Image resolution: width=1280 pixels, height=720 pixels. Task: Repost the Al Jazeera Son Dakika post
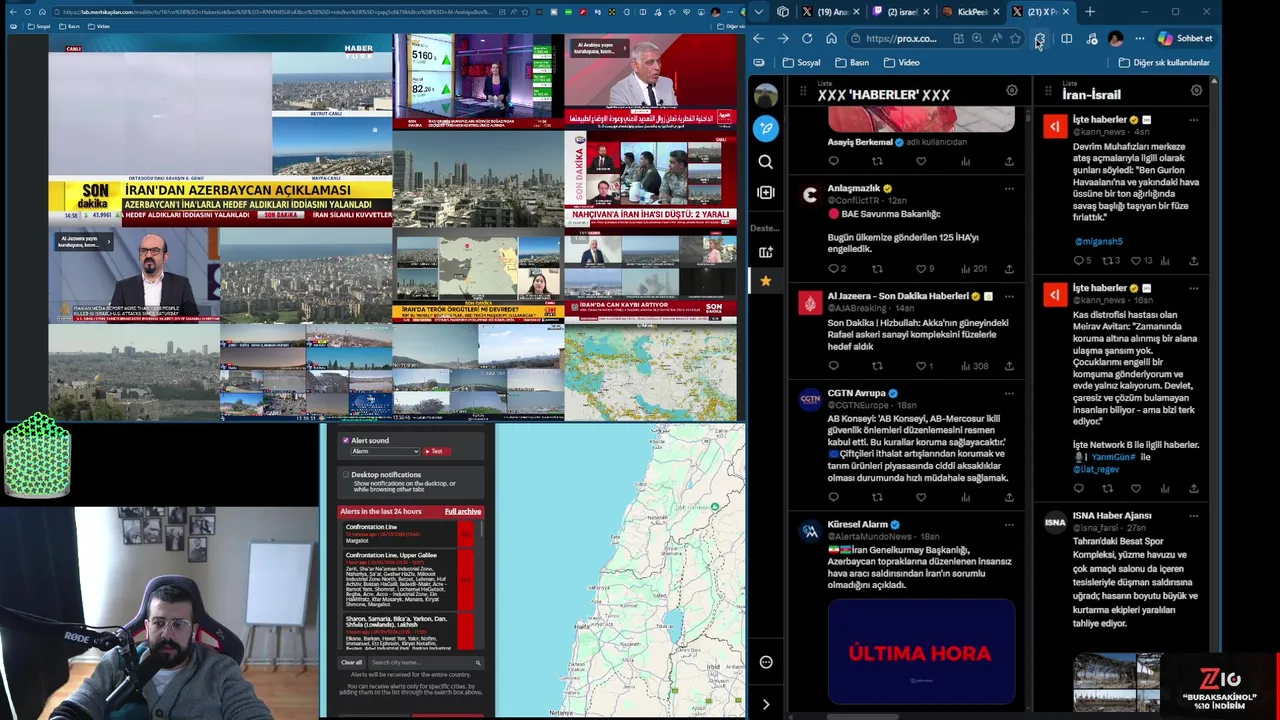coord(877,366)
